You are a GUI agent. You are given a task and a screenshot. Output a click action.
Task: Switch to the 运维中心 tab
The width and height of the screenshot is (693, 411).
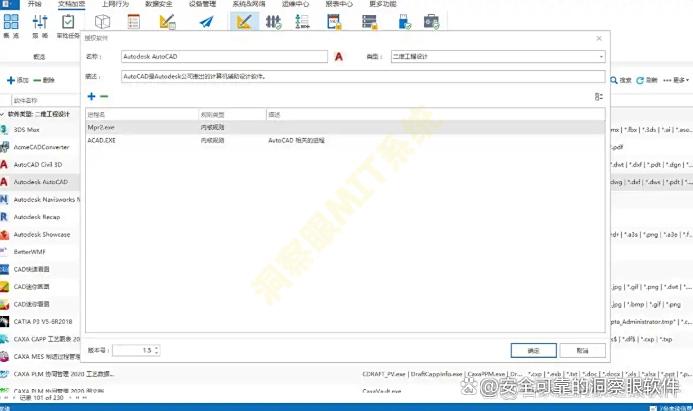tap(295, 4)
